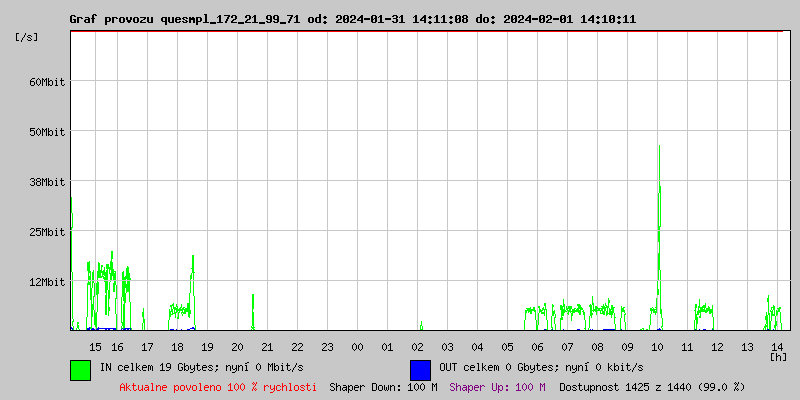The image size is (800, 400).
Task: Click the 25Mbit y-axis label
Action: tap(47, 232)
